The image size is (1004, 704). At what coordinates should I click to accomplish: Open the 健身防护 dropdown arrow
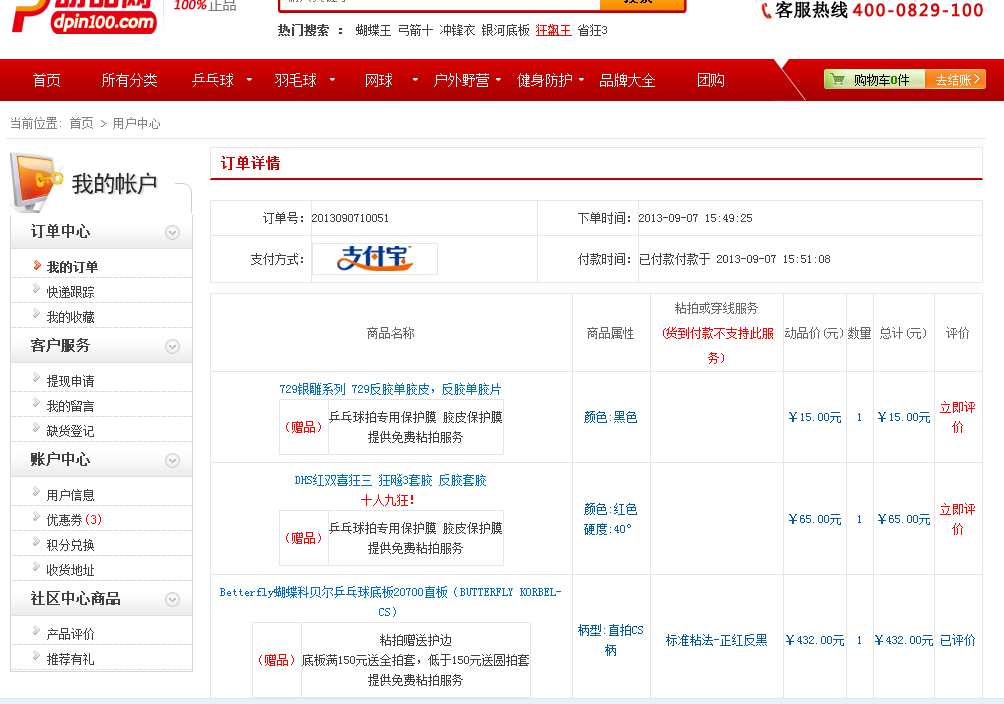point(581,80)
